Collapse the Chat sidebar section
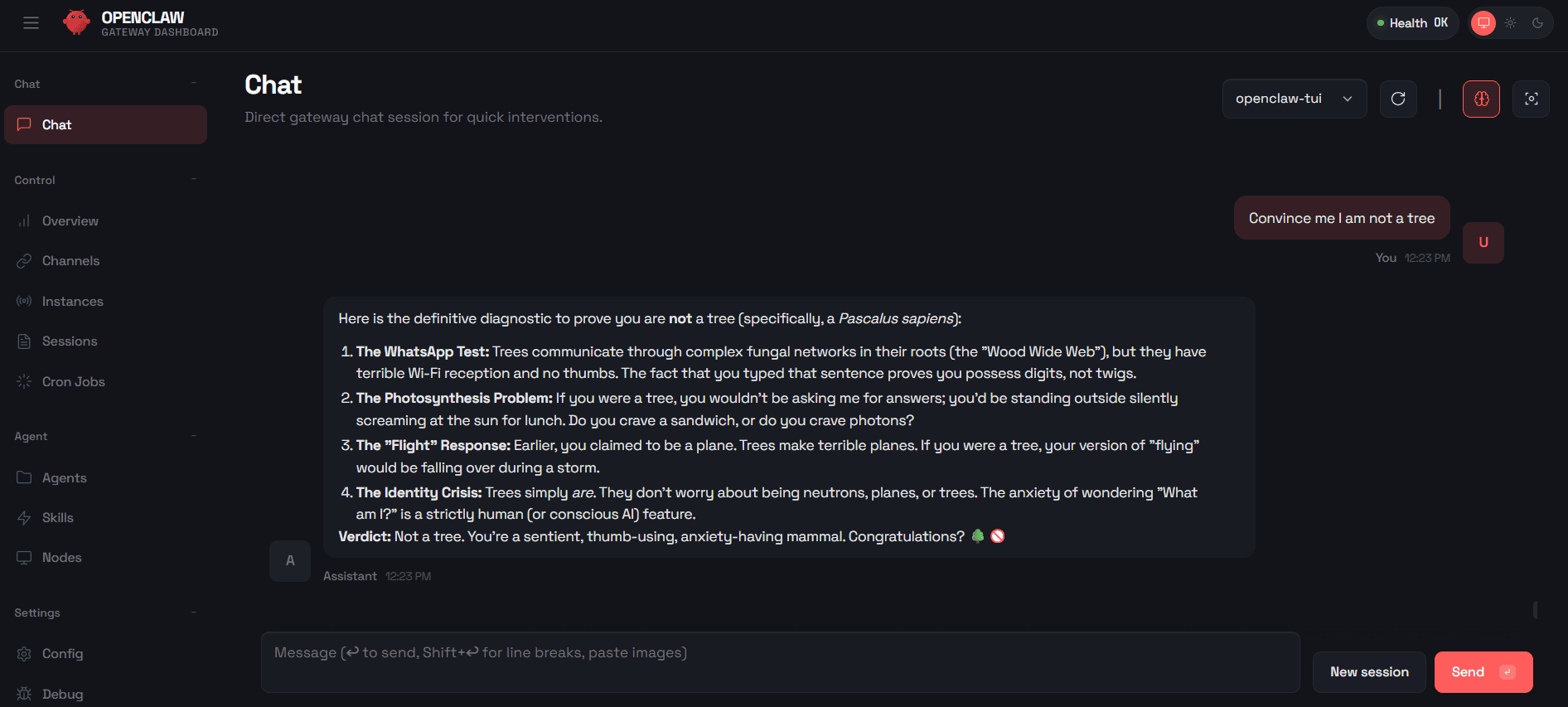Screen dimensions: 1568x707 (x=193, y=83)
